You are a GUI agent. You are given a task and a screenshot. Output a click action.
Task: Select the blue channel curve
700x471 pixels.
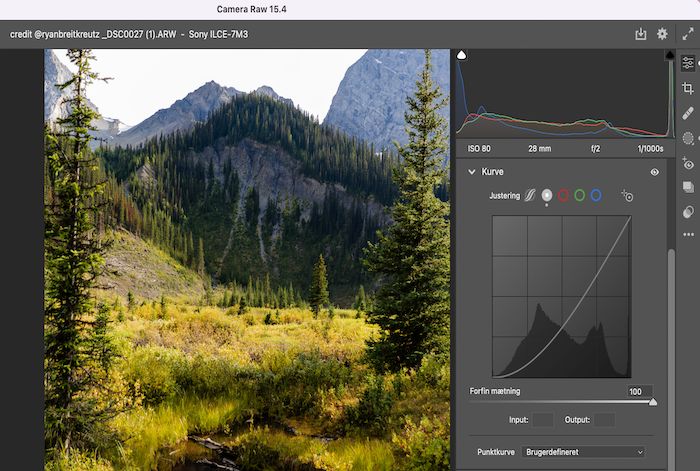pyautogui.click(x=596, y=196)
